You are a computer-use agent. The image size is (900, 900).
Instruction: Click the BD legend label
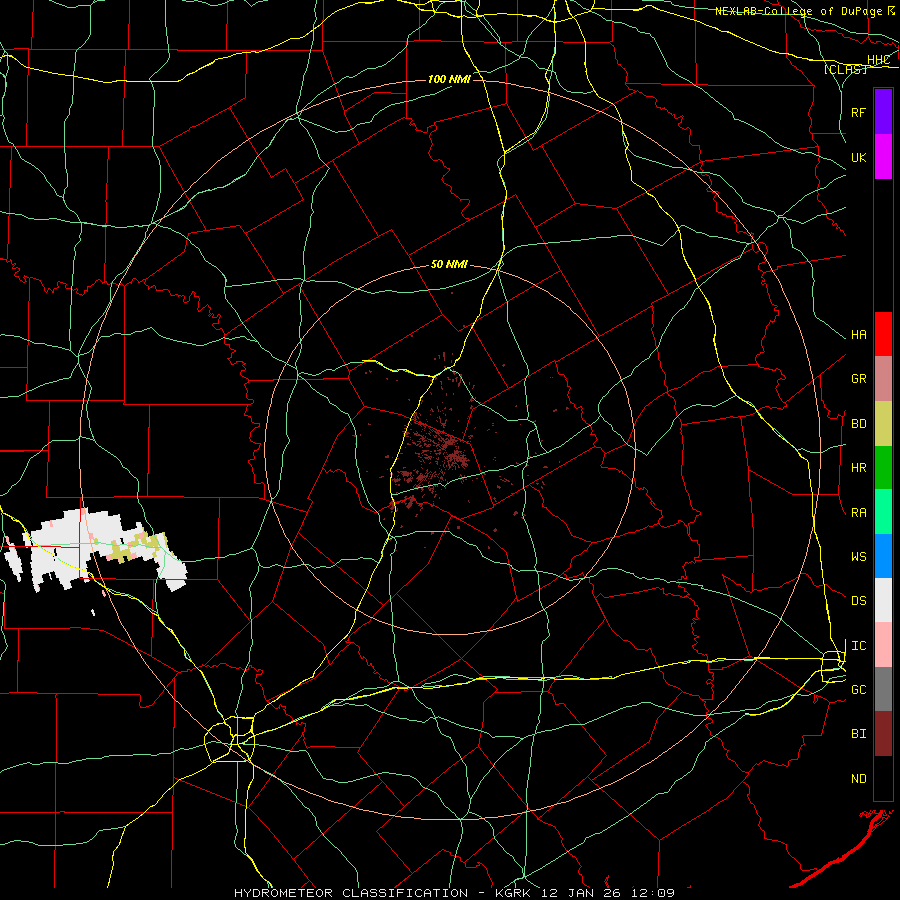(858, 424)
